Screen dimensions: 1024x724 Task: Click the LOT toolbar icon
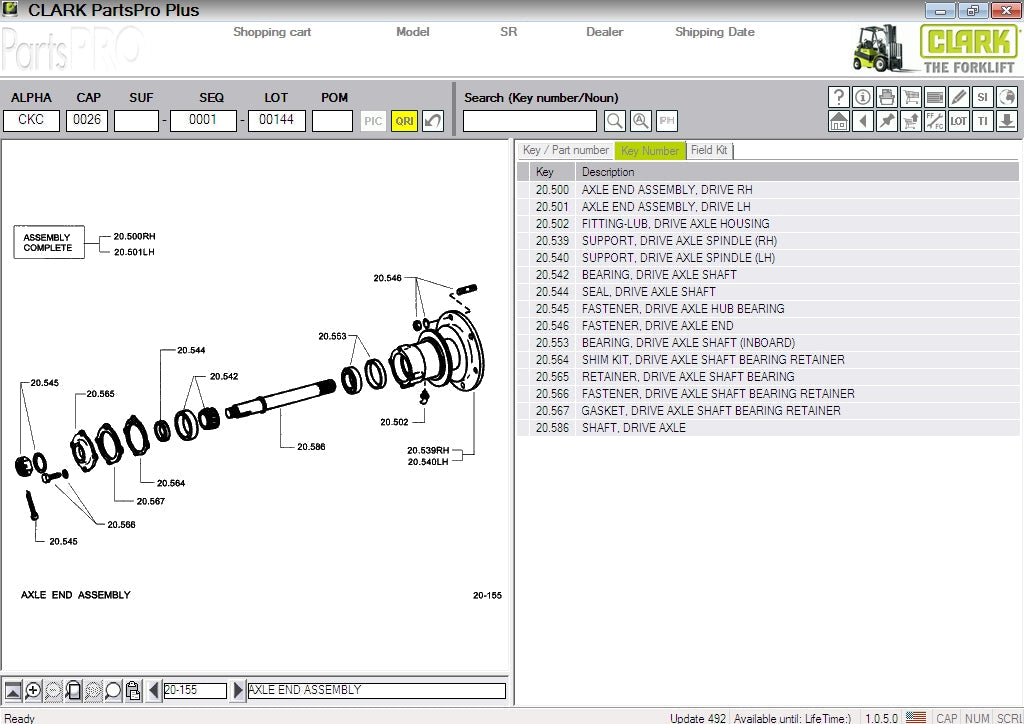point(960,121)
